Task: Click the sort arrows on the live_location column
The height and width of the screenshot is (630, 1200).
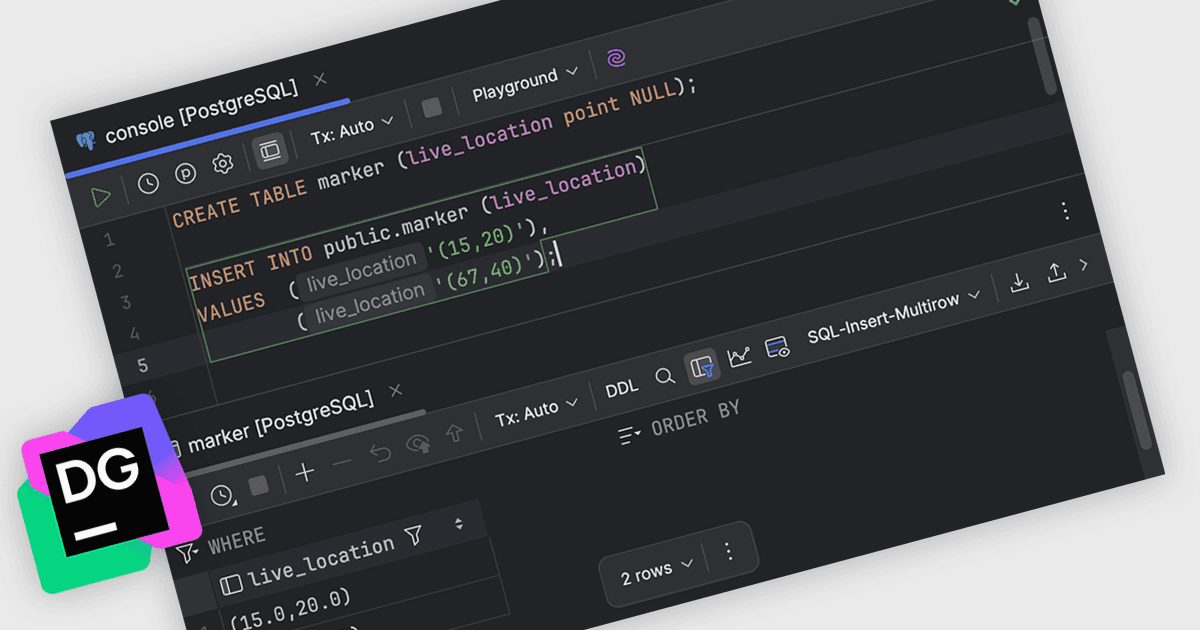Action: [459, 525]
